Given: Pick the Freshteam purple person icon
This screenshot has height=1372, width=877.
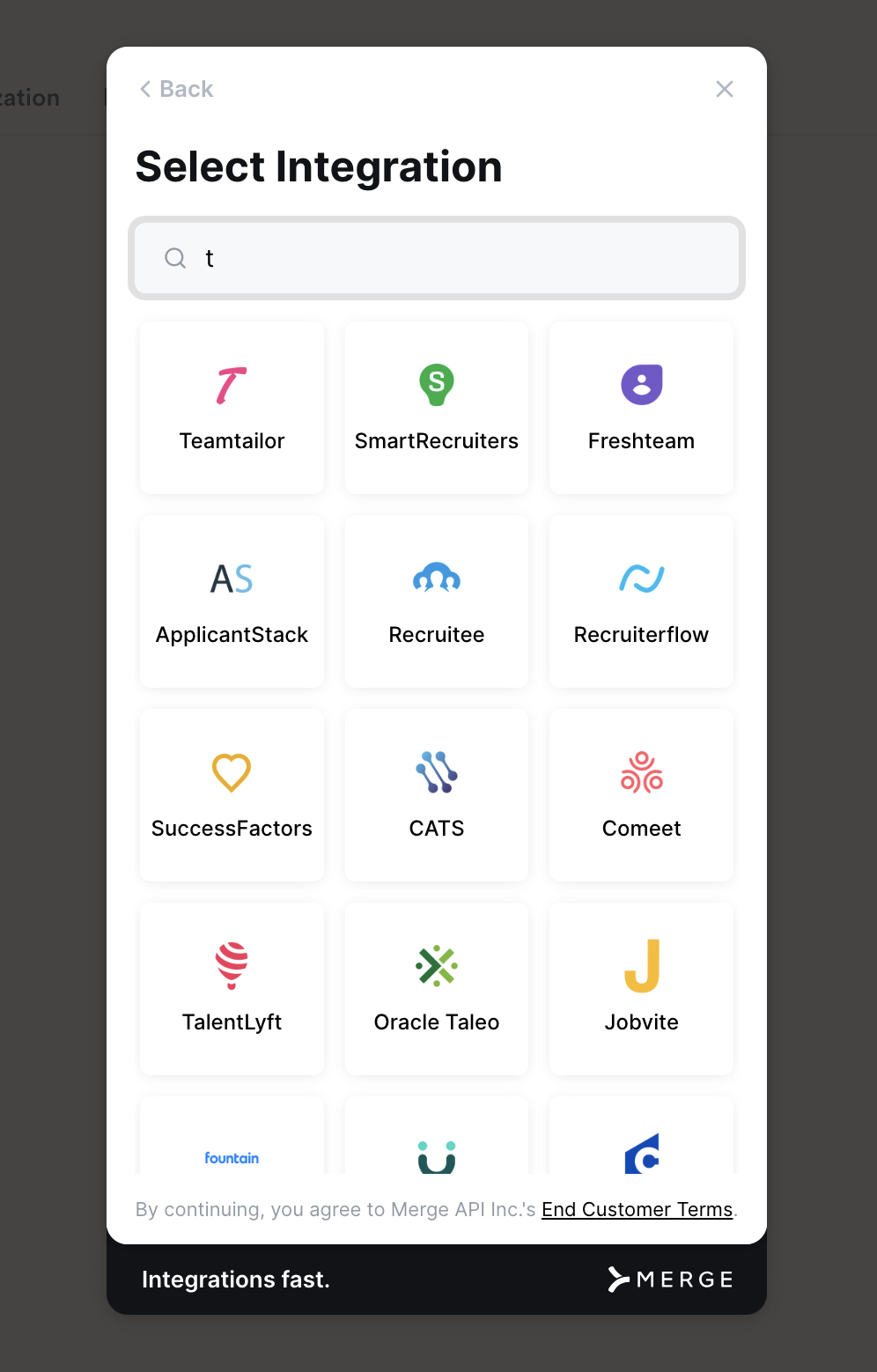Looking at the screenshot, I should (x=642, y=385).
